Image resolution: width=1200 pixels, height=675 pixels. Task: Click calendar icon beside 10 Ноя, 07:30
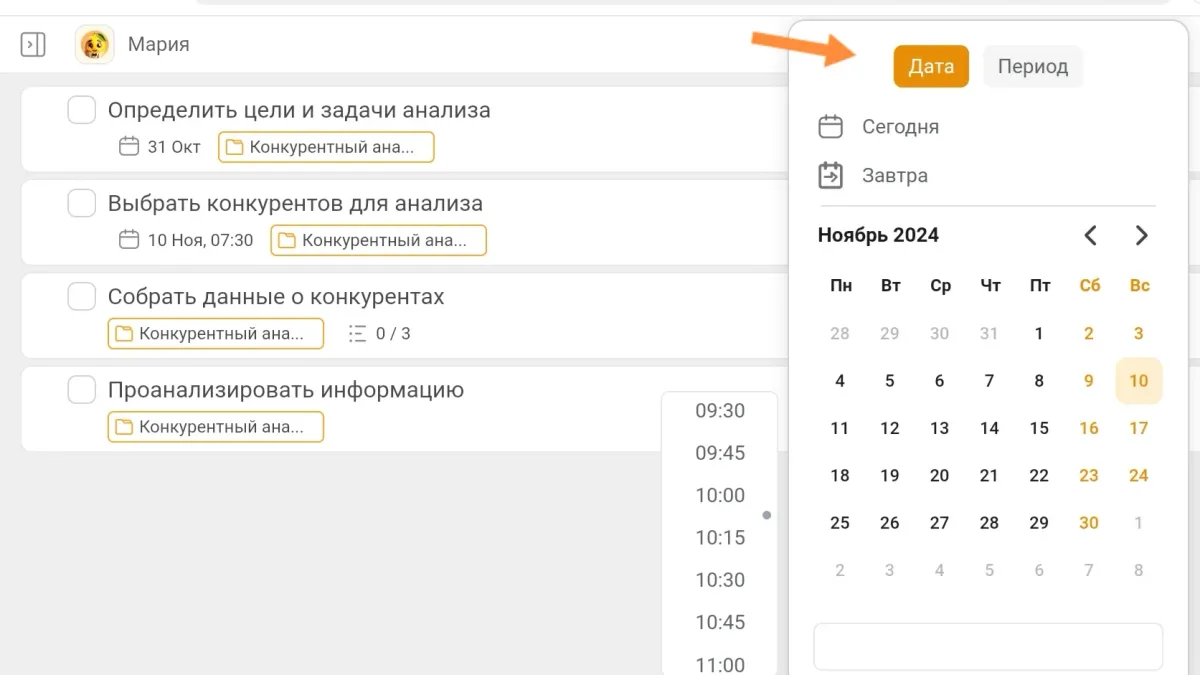point(129,240)
